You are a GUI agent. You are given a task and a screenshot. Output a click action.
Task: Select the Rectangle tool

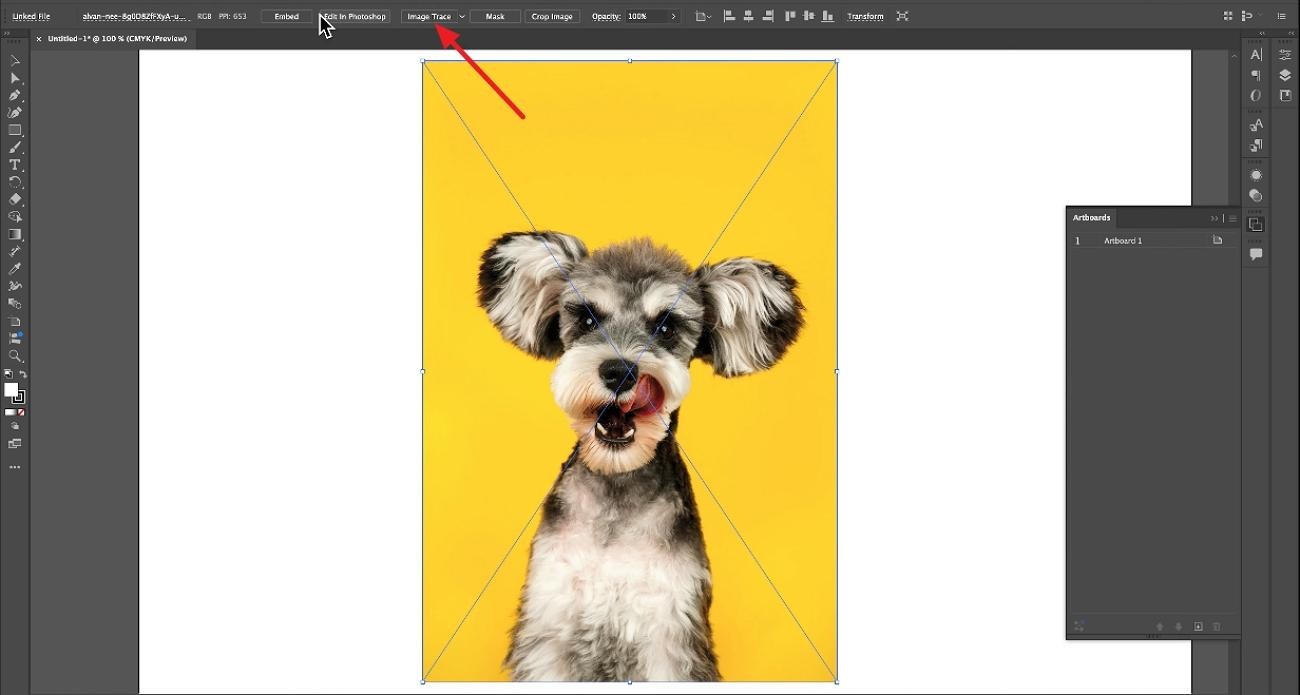(14, 130)
